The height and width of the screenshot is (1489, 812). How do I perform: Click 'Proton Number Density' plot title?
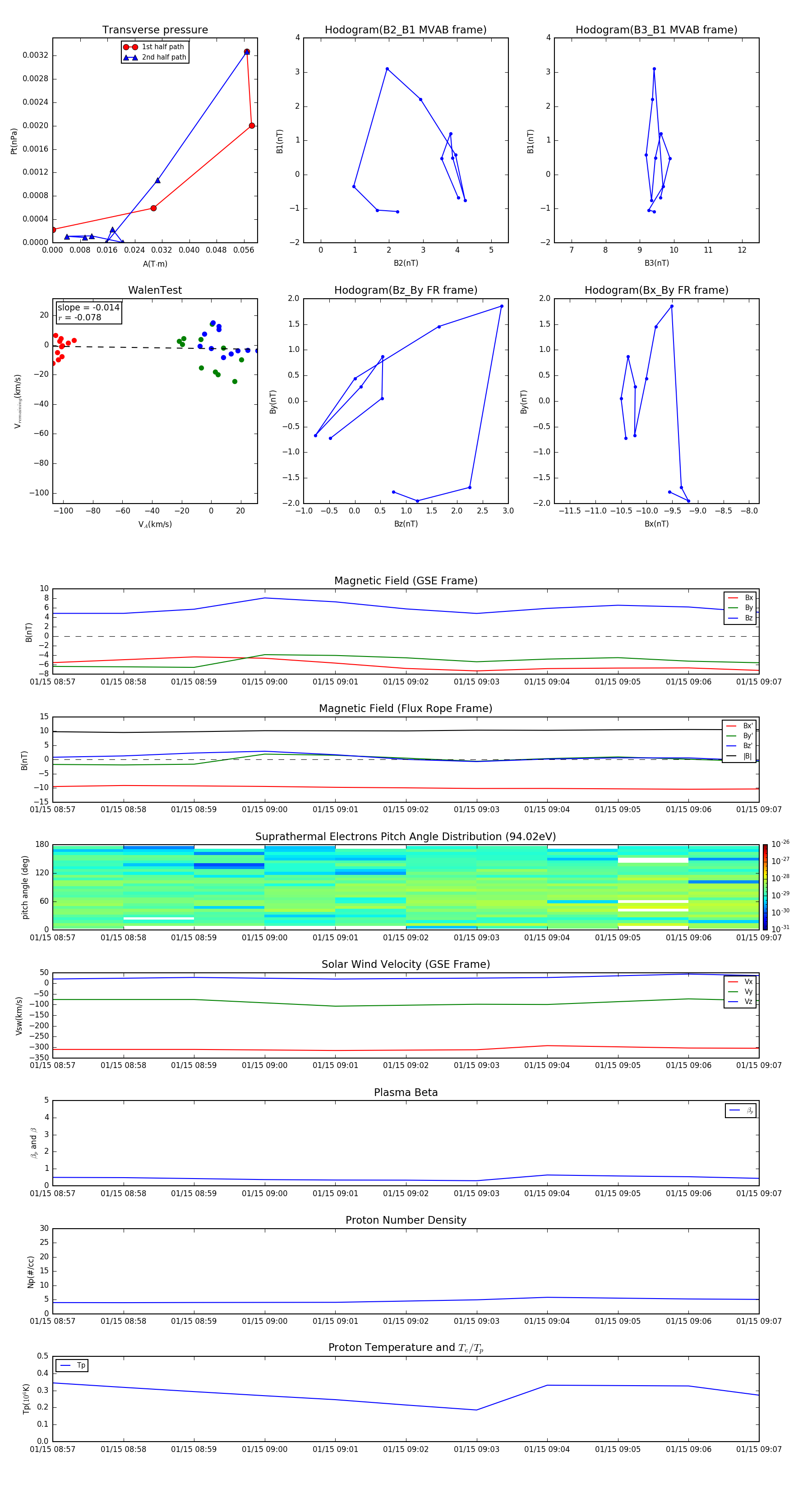[x=406, y=1220]
